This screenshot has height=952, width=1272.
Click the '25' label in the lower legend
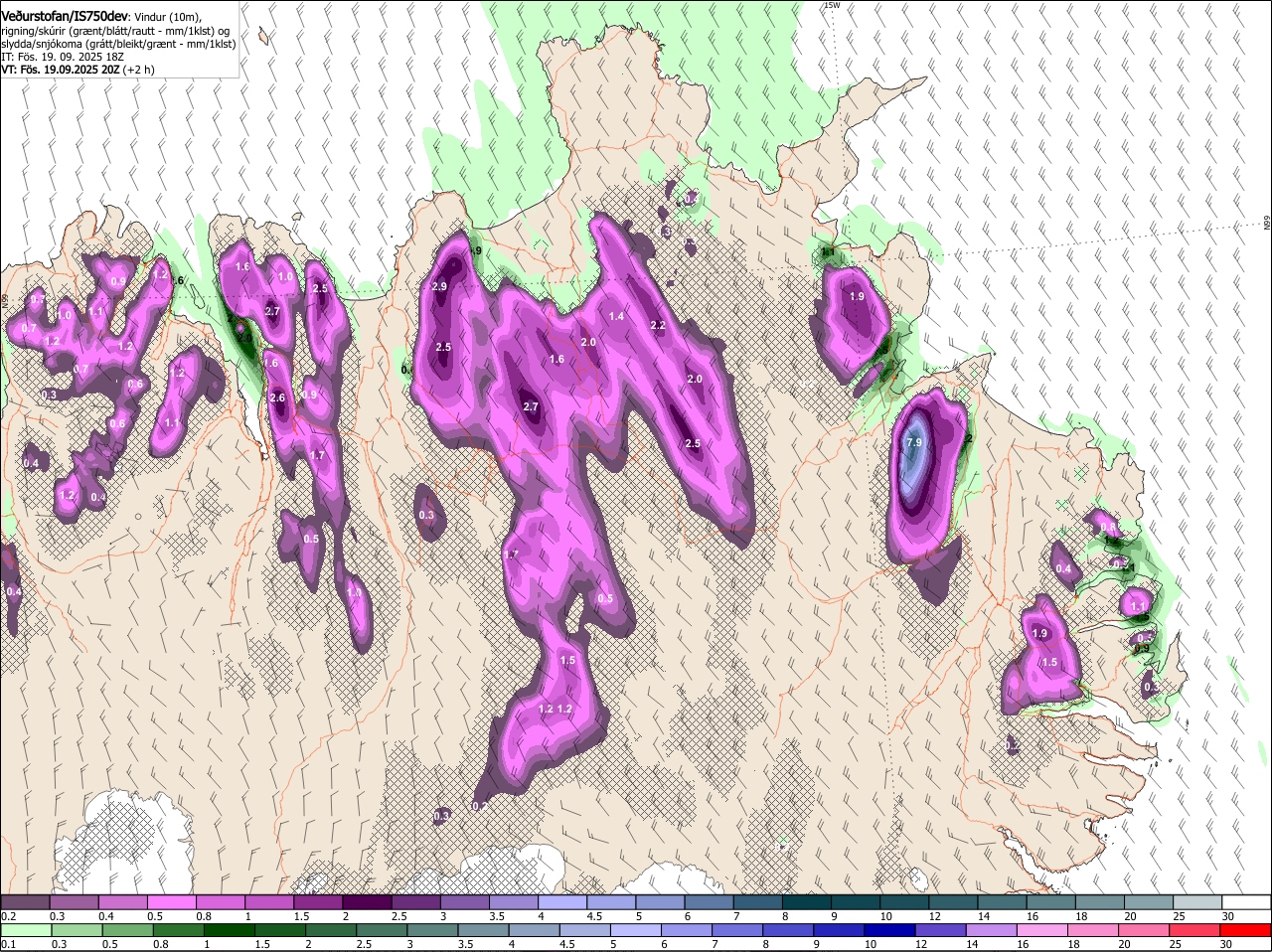tap(1176, 944)
